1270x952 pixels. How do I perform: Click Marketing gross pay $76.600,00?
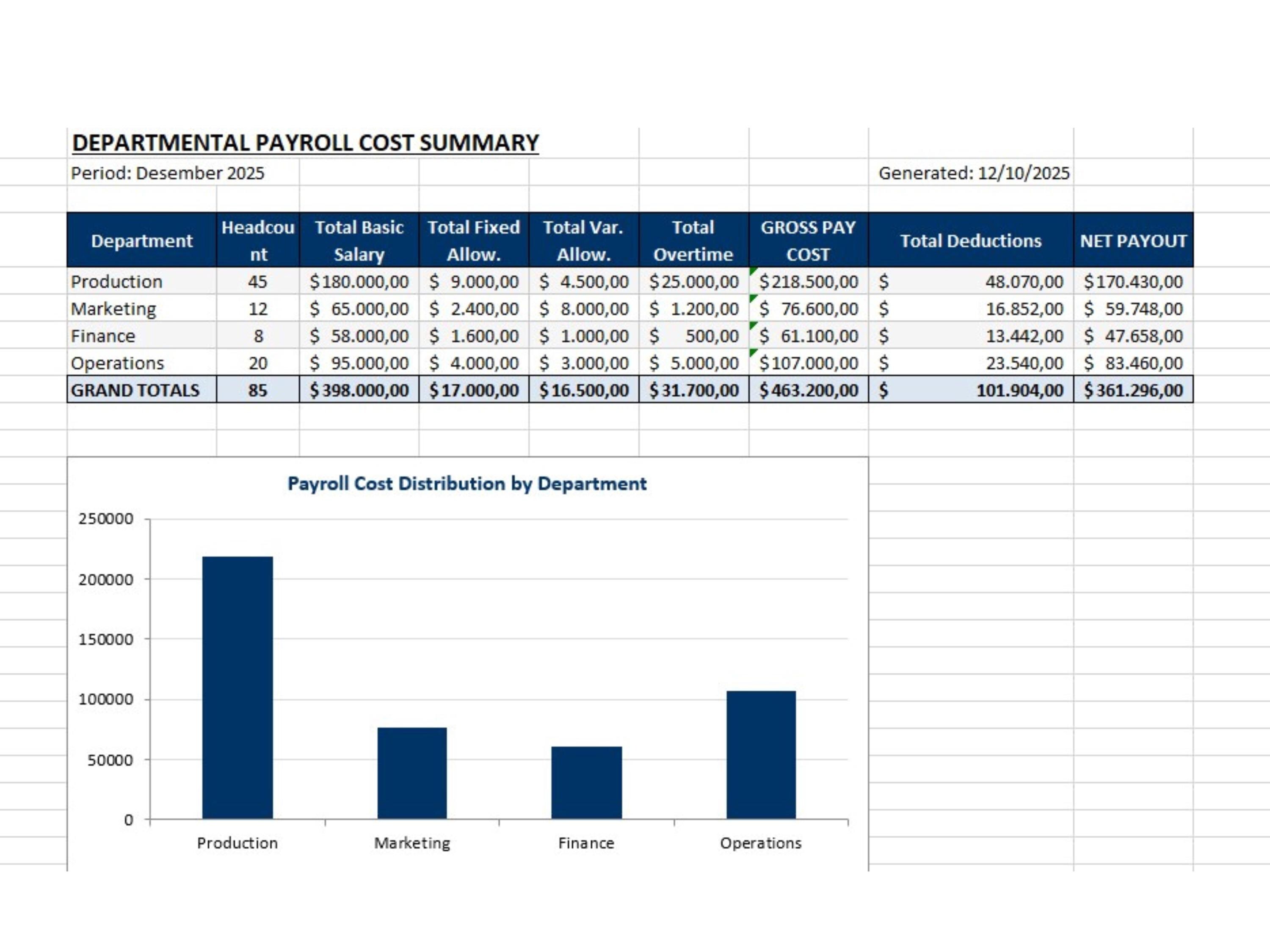point(809,309)
